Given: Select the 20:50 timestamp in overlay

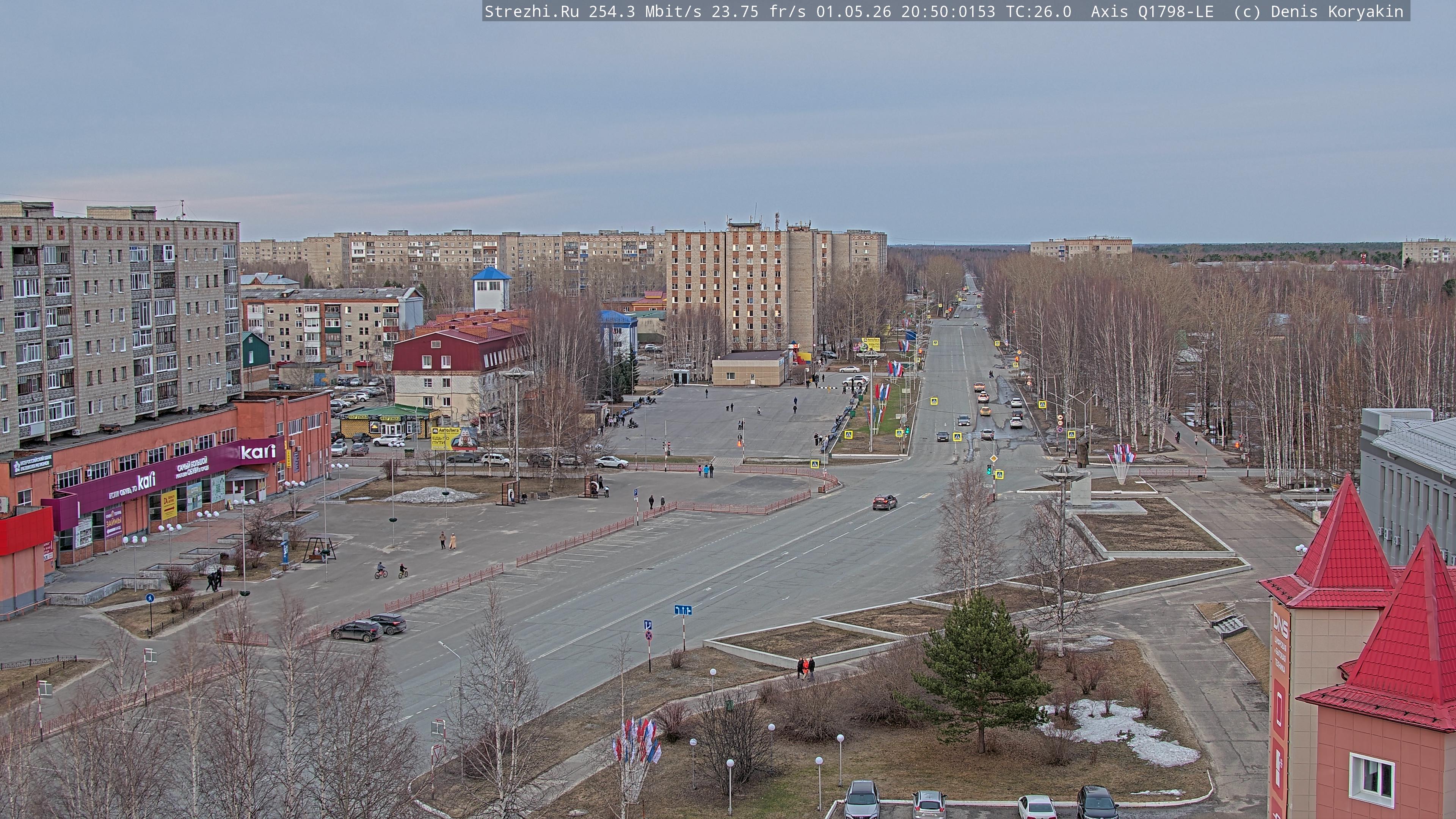Looking at the screenshot, I should tap(925, 11).
